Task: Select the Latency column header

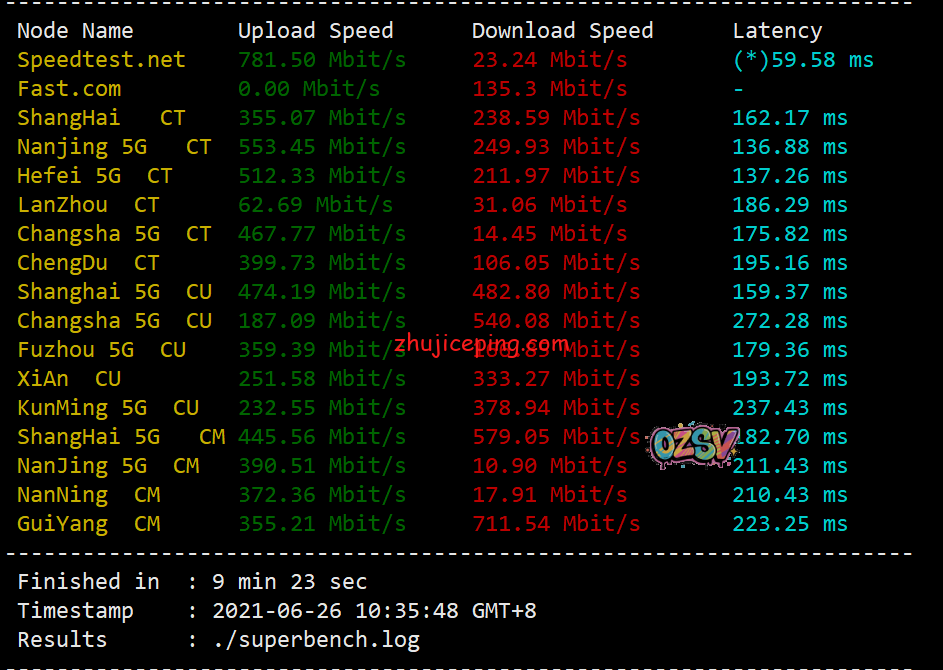Action: 777,31
